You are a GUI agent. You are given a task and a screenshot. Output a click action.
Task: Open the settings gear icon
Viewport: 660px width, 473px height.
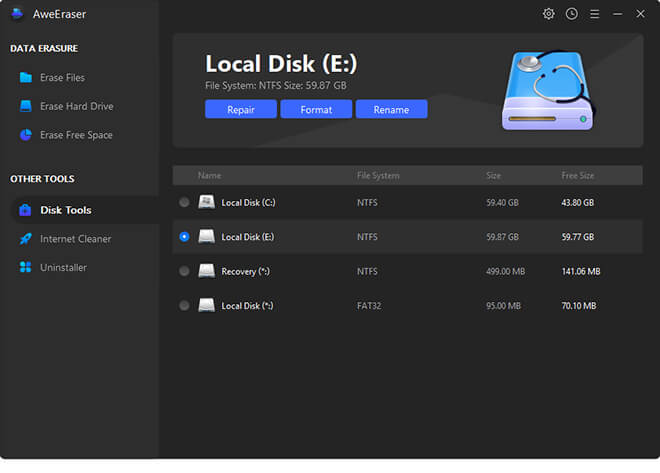click(x=548, y=14)
